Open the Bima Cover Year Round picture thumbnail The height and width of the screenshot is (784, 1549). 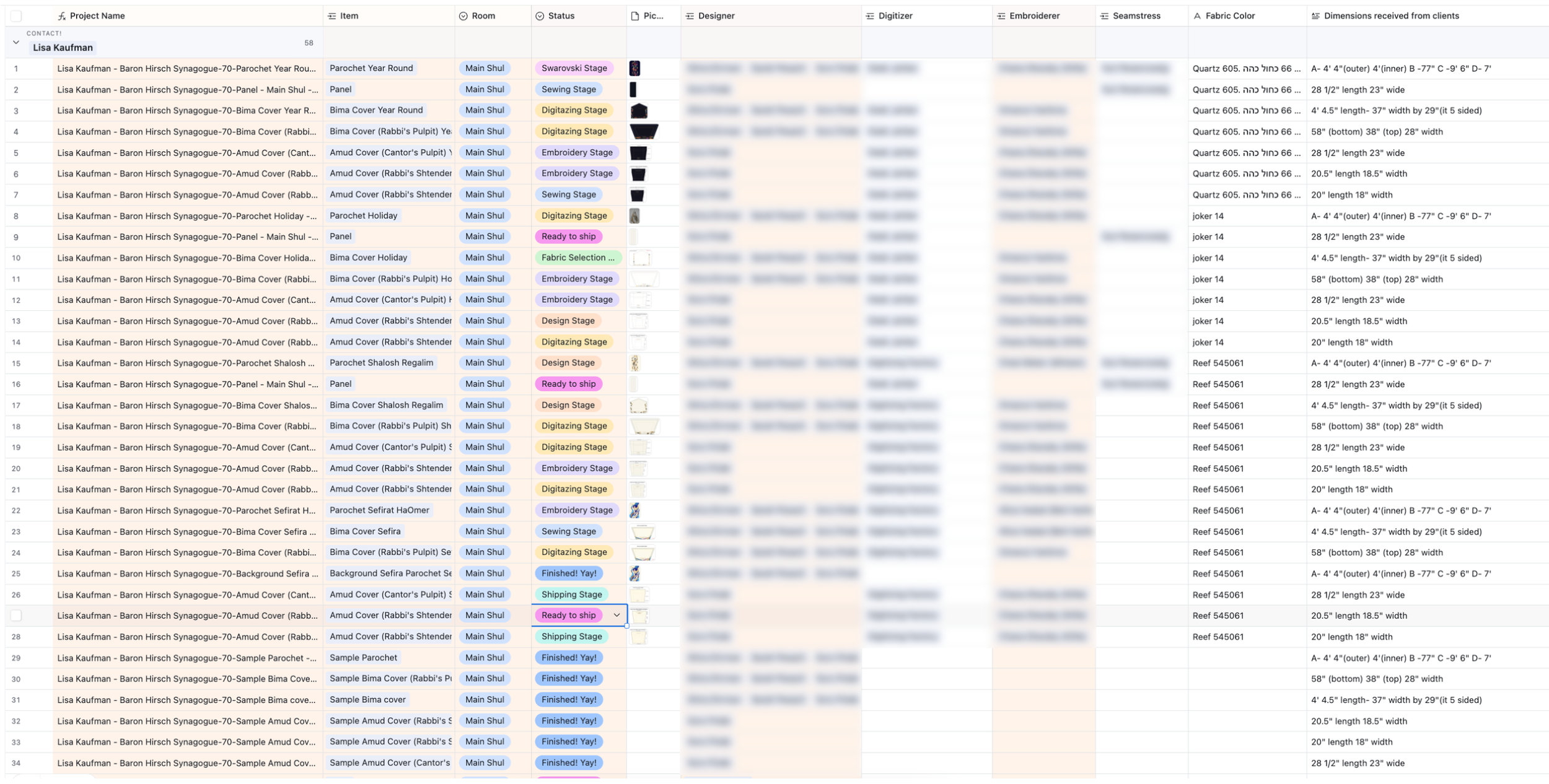coord(638,111)
